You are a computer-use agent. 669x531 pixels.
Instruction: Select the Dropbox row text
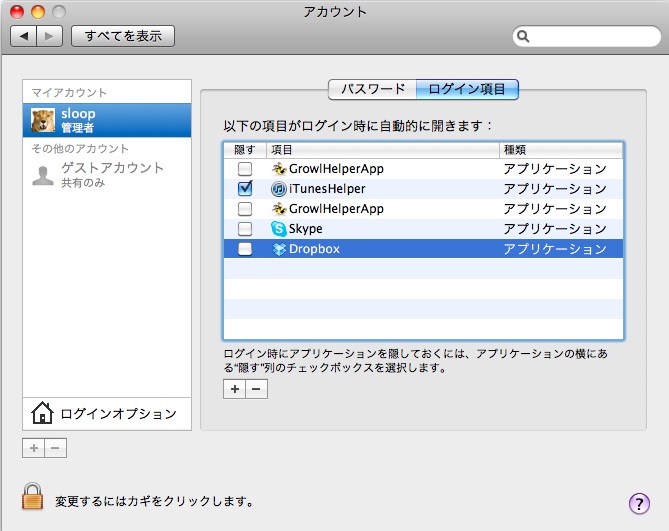coord(314,249)
